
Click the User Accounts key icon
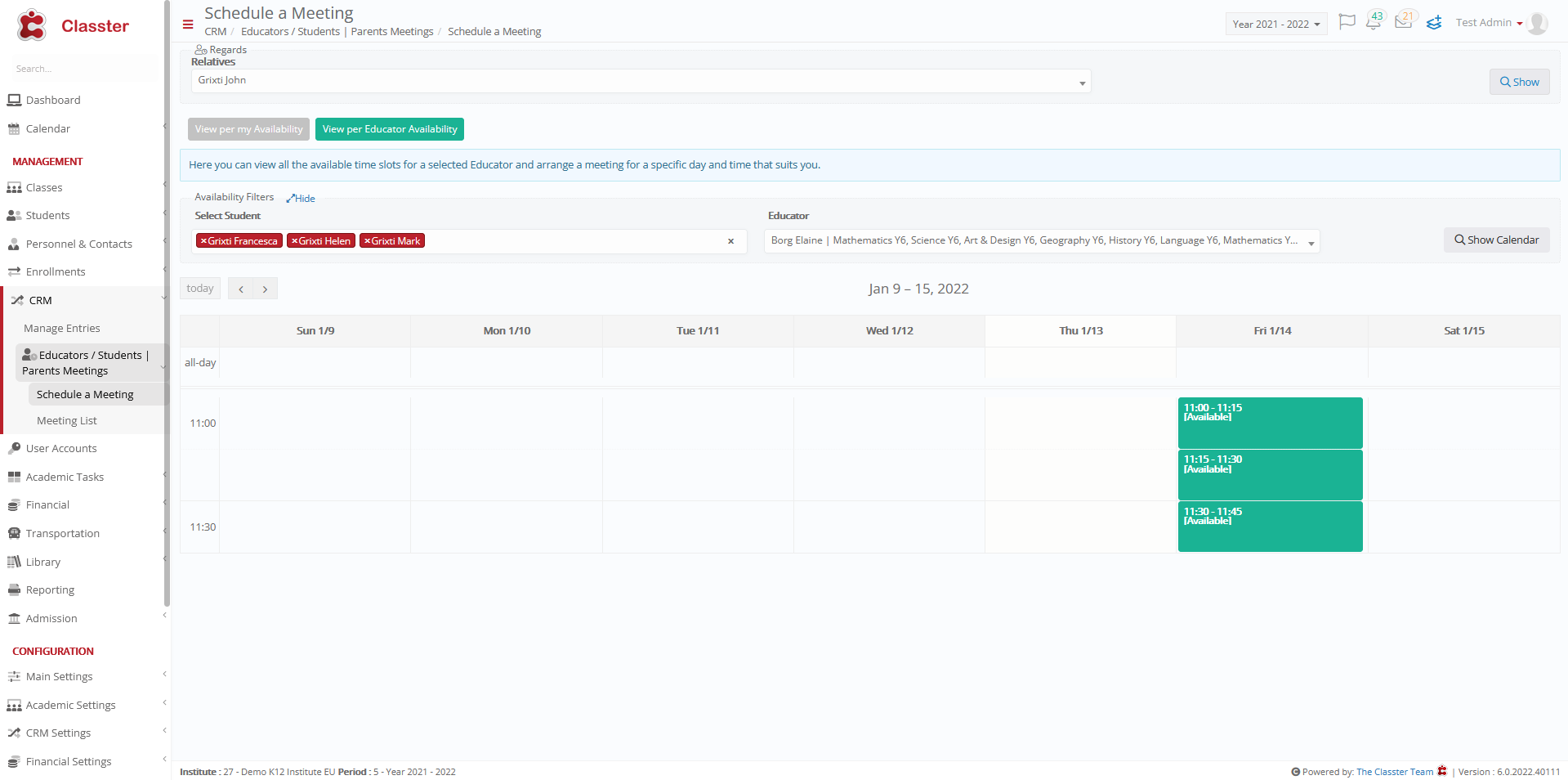(x=14, y=448)
